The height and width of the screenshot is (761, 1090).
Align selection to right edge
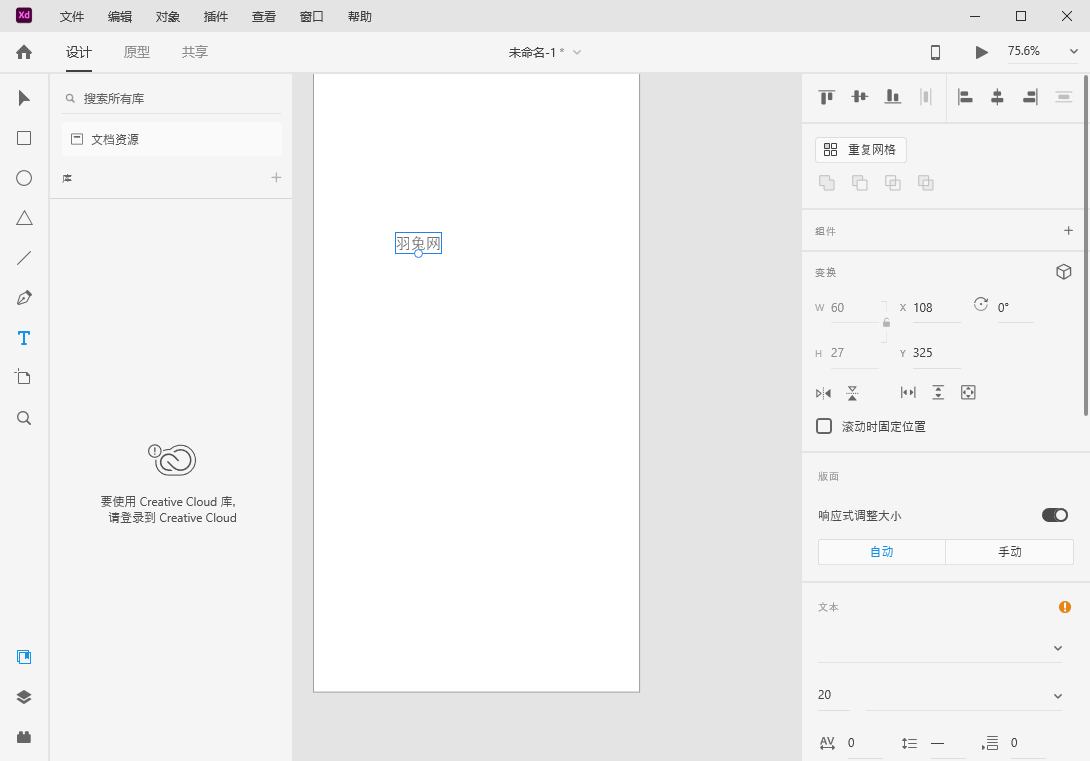1030,97
